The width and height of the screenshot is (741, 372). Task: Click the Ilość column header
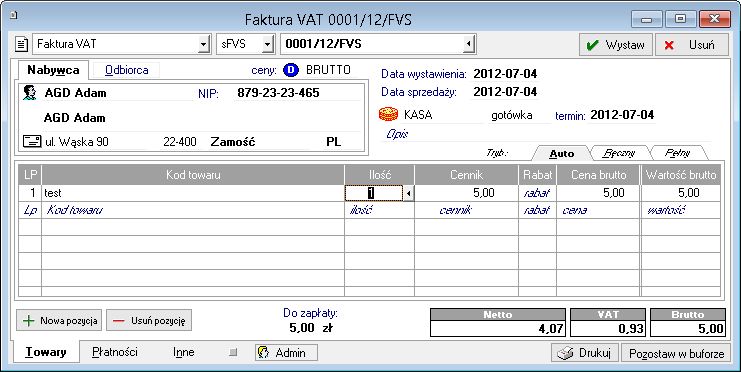(379, 175)
